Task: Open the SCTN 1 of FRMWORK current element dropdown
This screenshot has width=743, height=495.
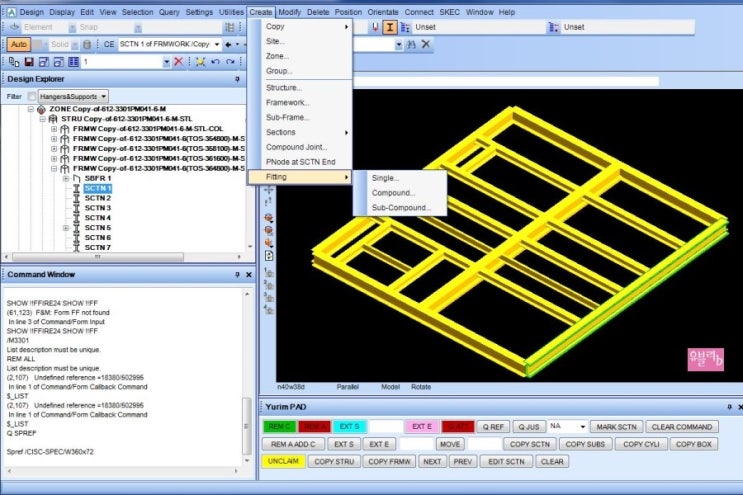Action: click(x=217, y=45)
